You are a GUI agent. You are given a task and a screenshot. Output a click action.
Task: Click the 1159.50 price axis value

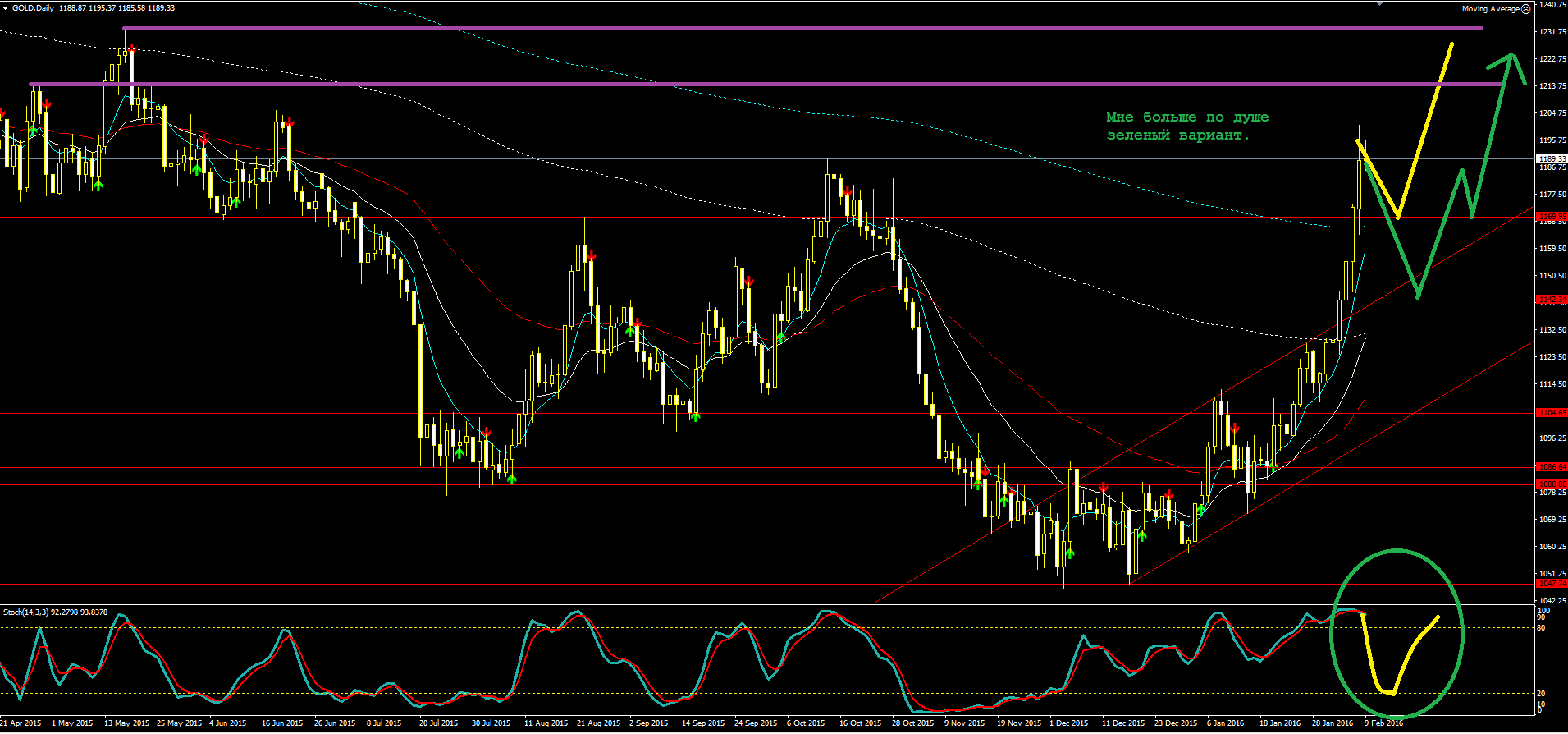pyautogui.click(x=1552, y=249)
